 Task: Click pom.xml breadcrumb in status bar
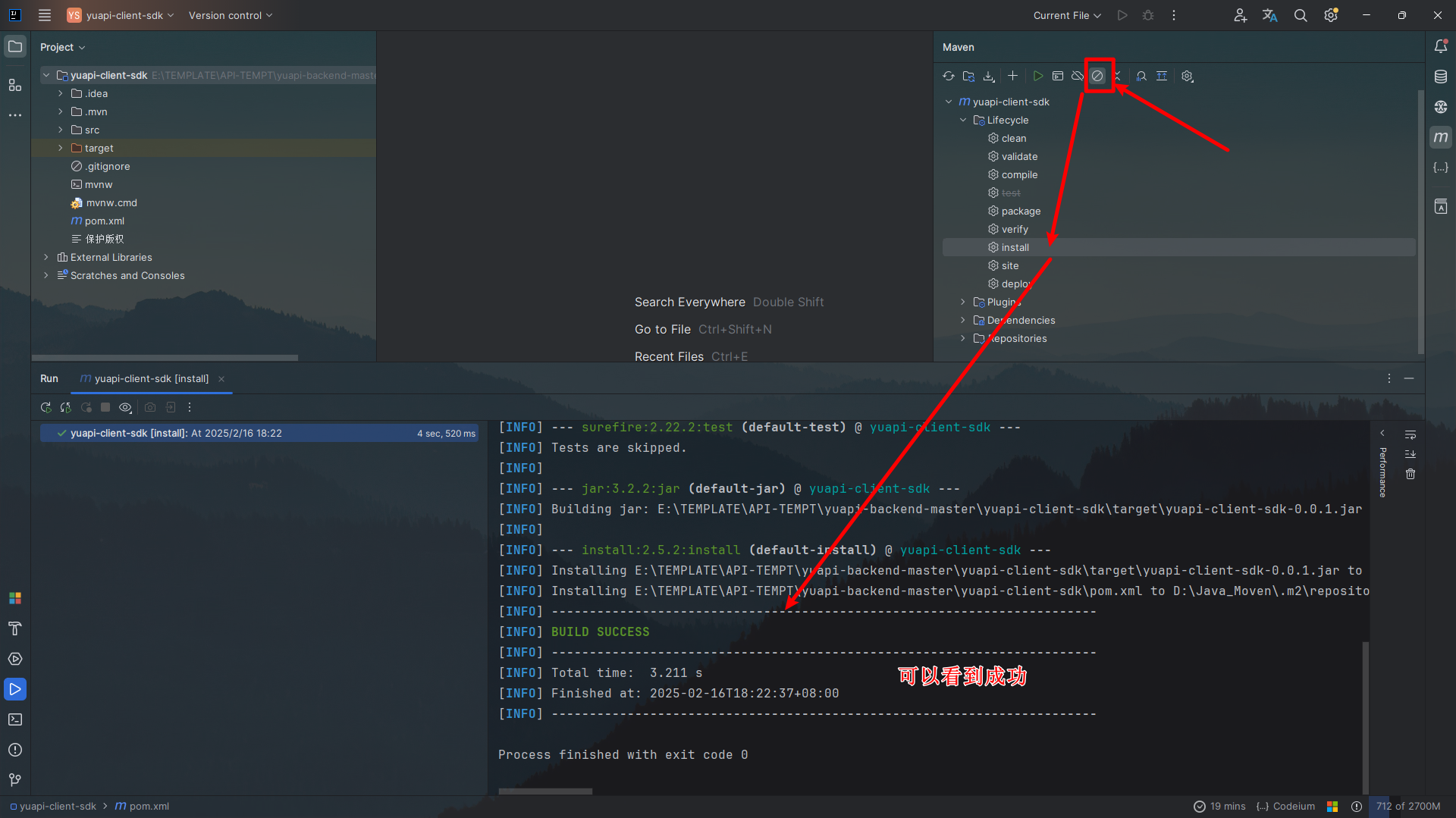coord(142,806)
